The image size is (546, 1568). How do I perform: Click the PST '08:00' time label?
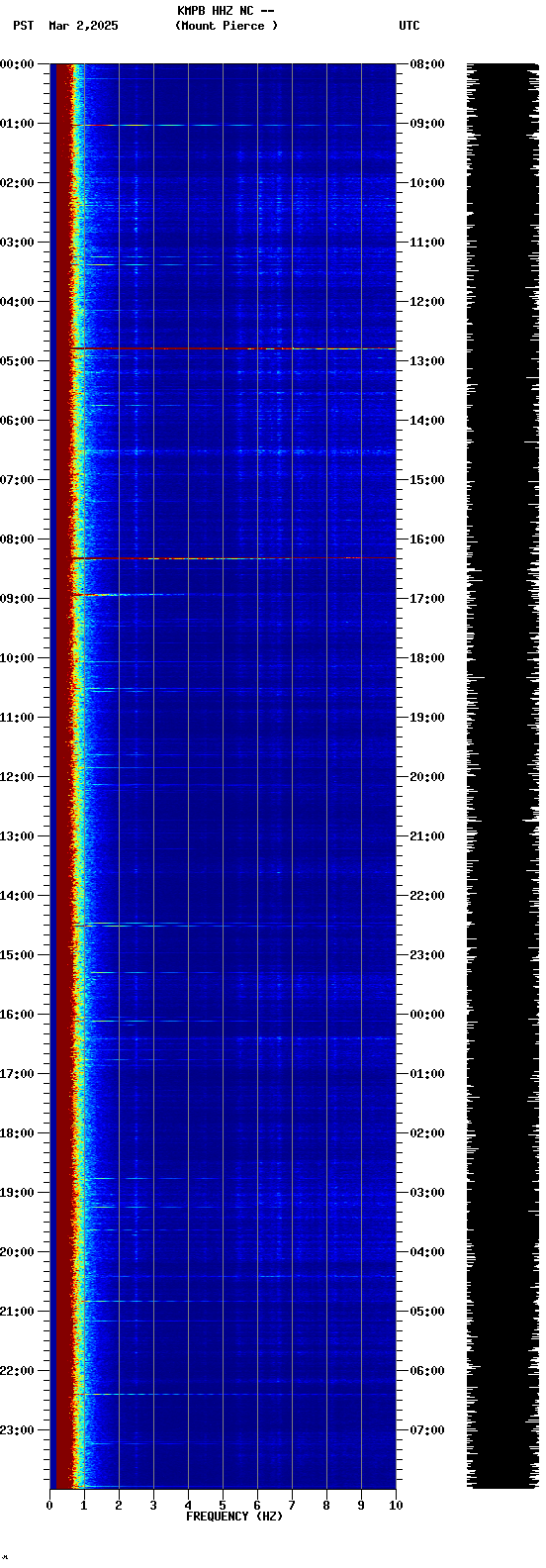tap(17, 539)
